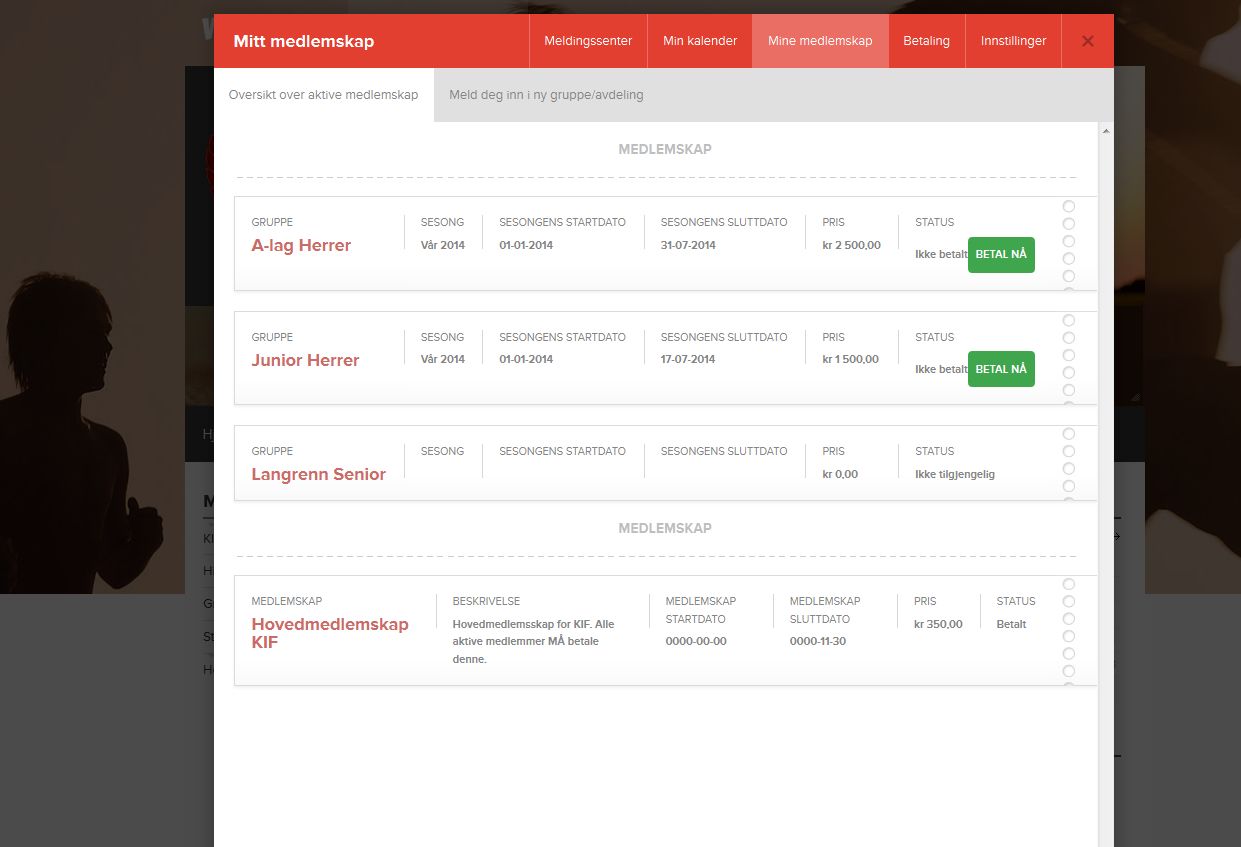This screenshot has width=1241, height=847.
Task: Click the Ikke tilgjengelig status text
Action: click(x=955, y=474)
